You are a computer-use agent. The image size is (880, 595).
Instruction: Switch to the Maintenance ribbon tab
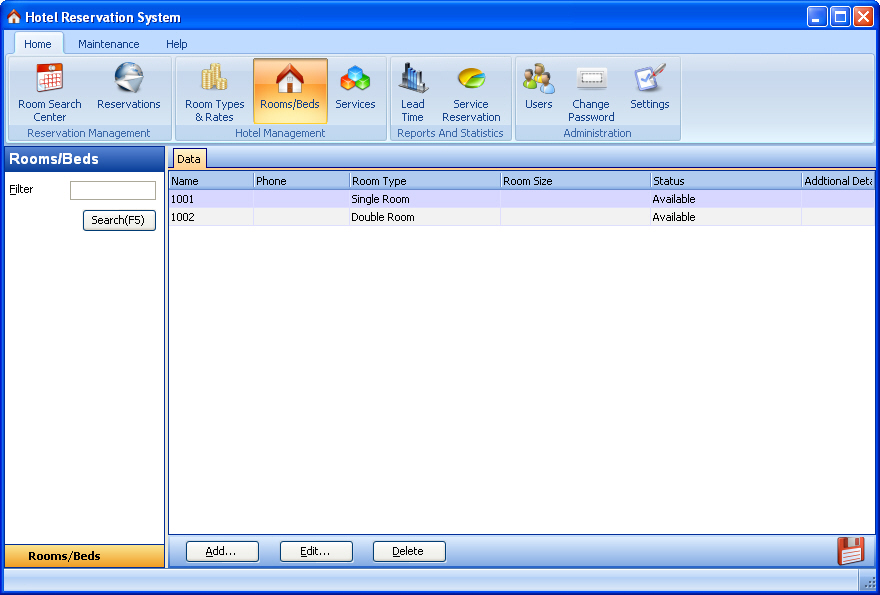pos(109,44)
